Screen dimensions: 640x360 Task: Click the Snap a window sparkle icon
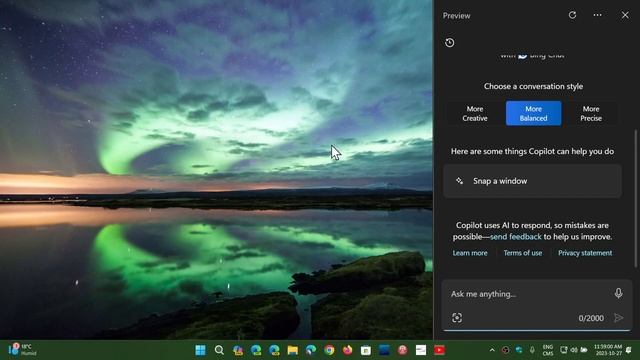[x=460, y=181]
